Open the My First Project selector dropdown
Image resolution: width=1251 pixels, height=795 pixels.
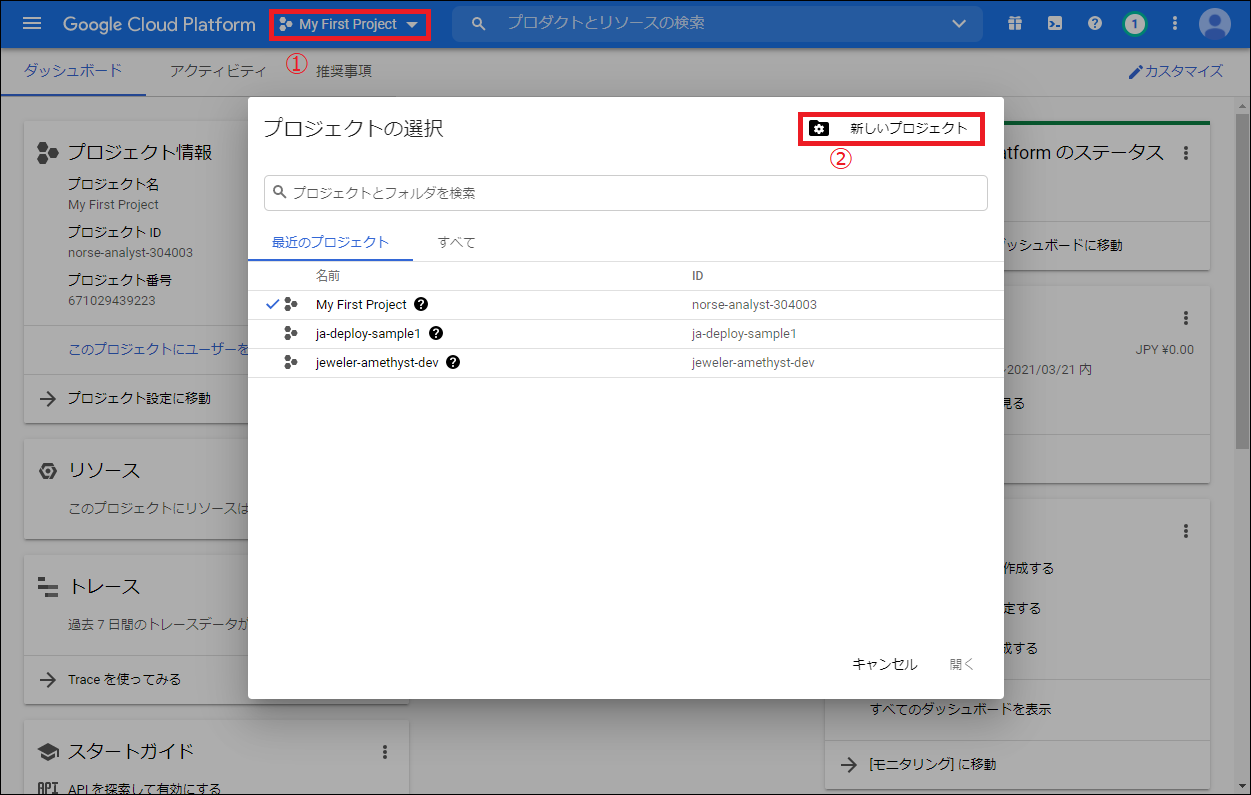tap(349, 24)
